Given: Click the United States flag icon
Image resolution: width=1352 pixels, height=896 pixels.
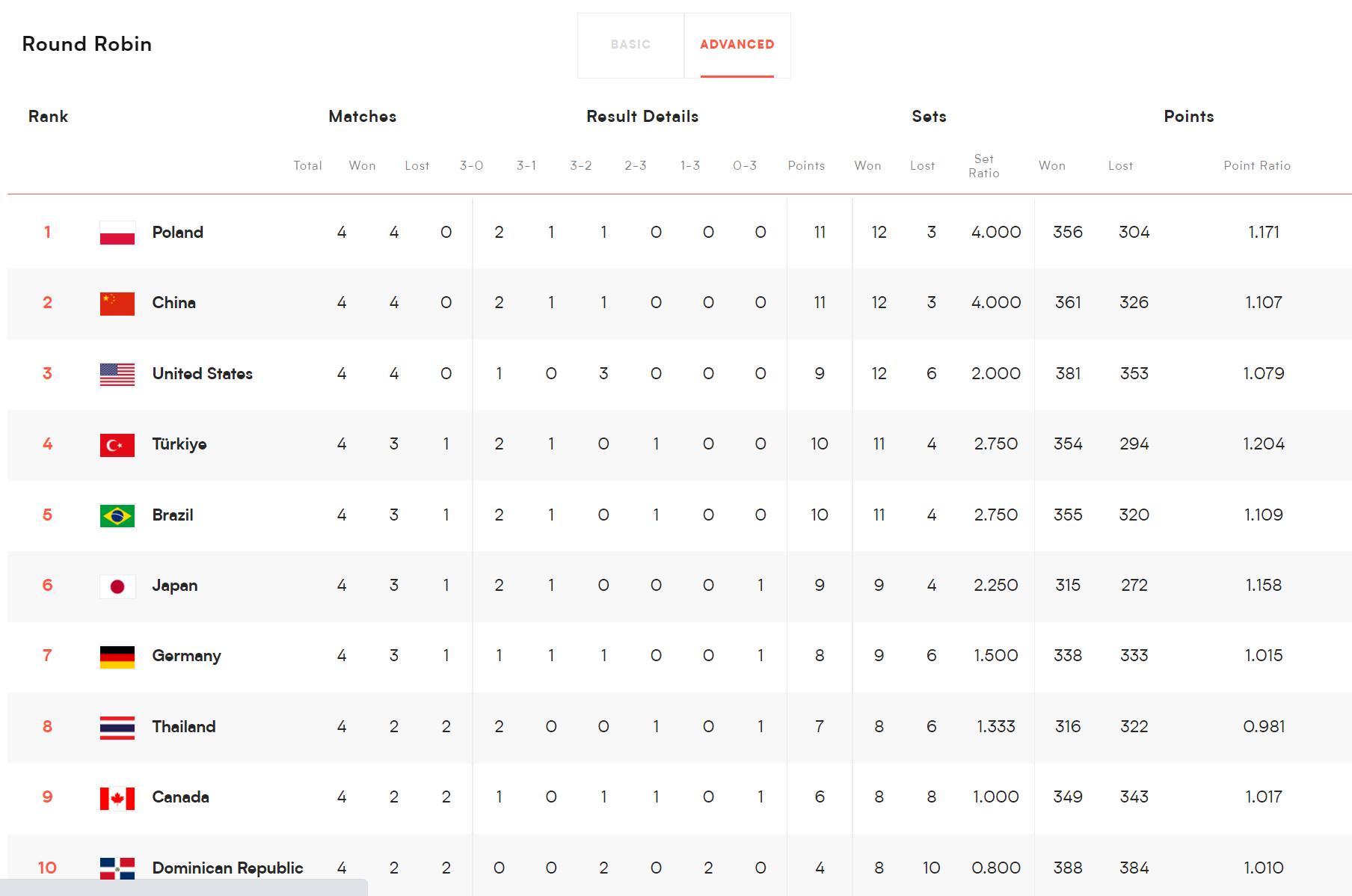Looking at the screenshot, I should click(117, 374).
